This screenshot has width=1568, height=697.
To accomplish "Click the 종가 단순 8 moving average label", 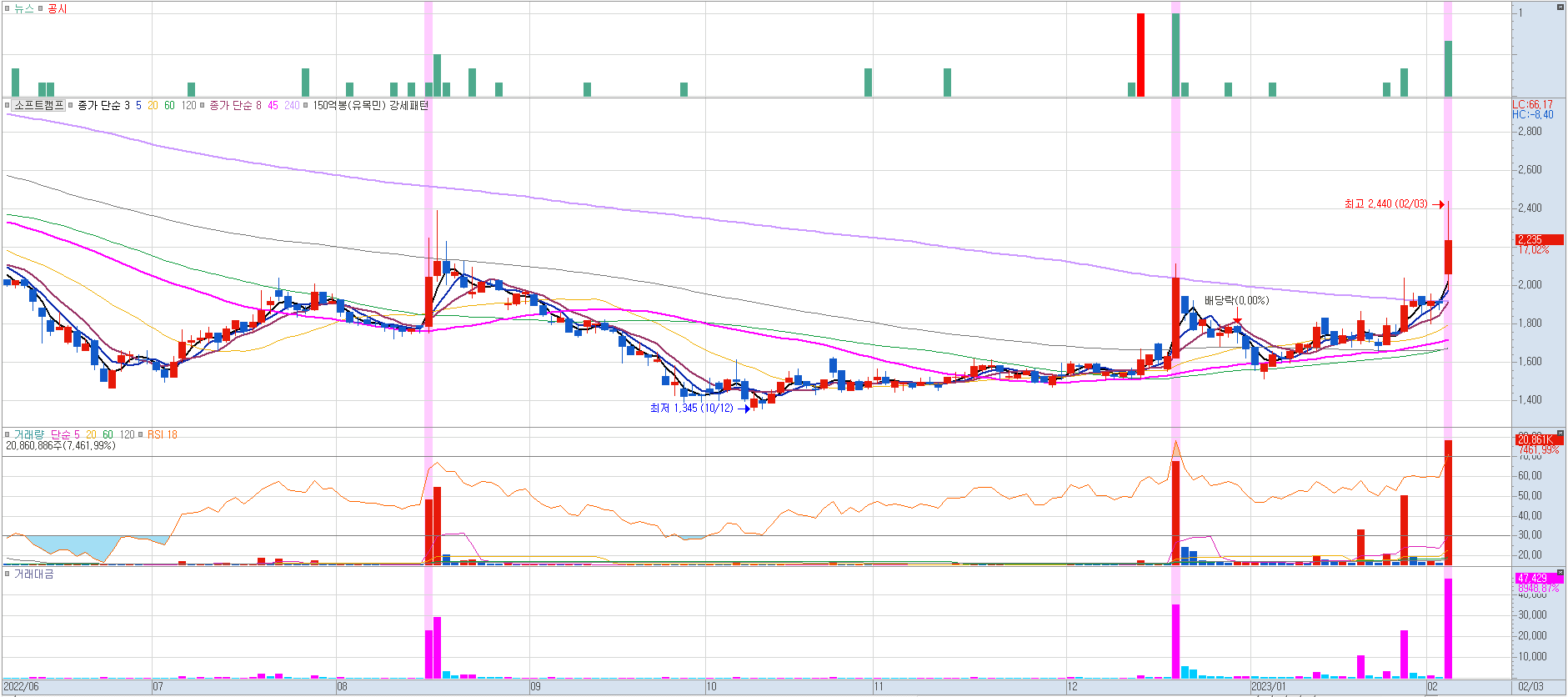I will [235, 105].
